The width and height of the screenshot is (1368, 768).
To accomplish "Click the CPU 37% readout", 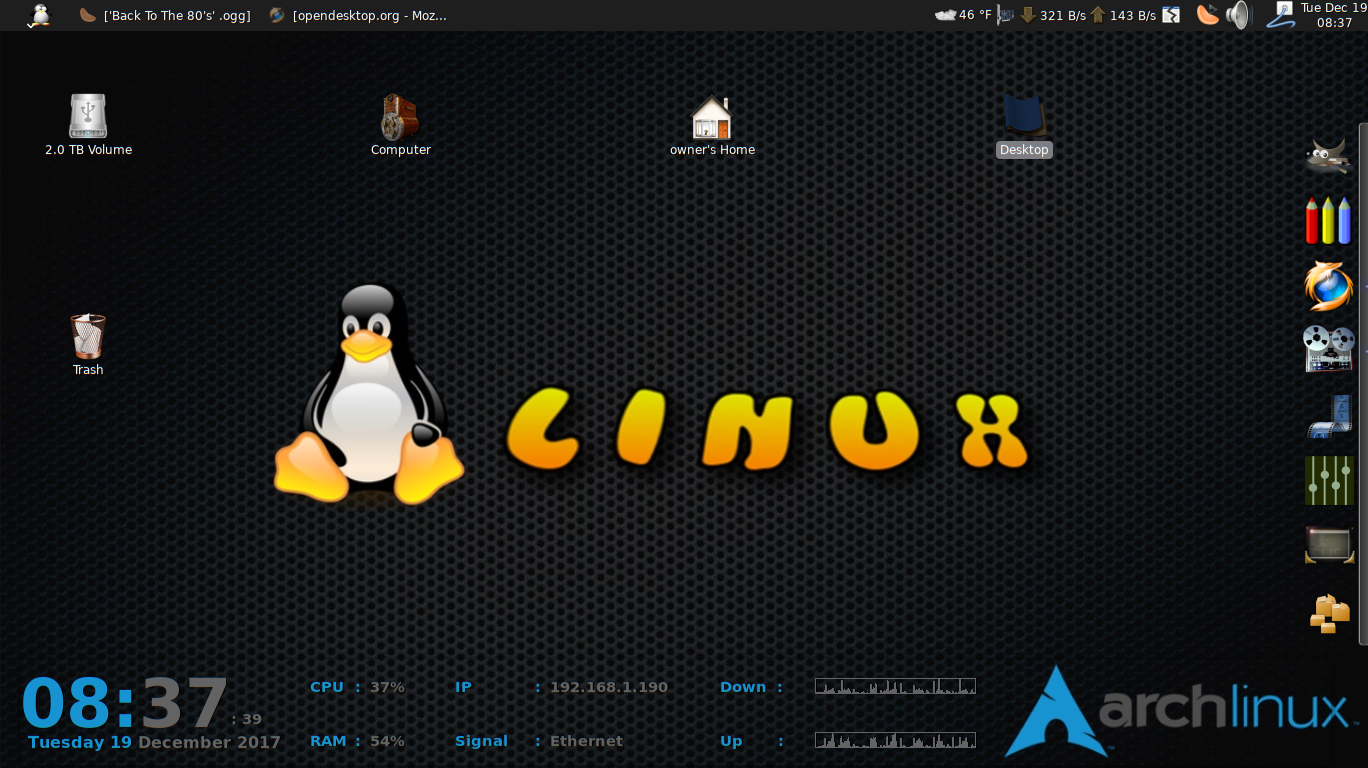I will pyautogui.click(x=358, y=687).
